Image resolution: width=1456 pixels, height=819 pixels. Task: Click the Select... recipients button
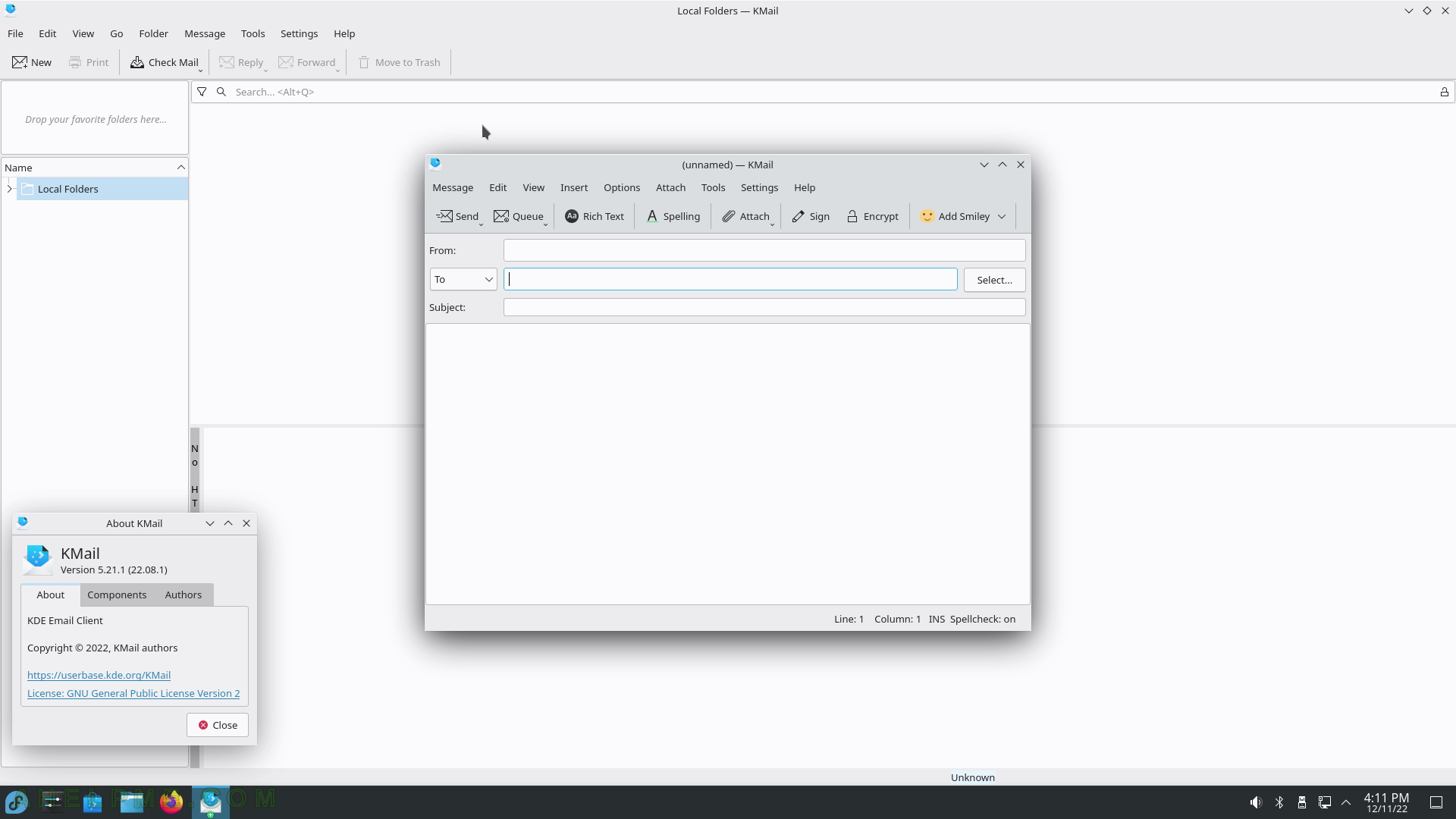pyautogui.click(x=994, y=280)
